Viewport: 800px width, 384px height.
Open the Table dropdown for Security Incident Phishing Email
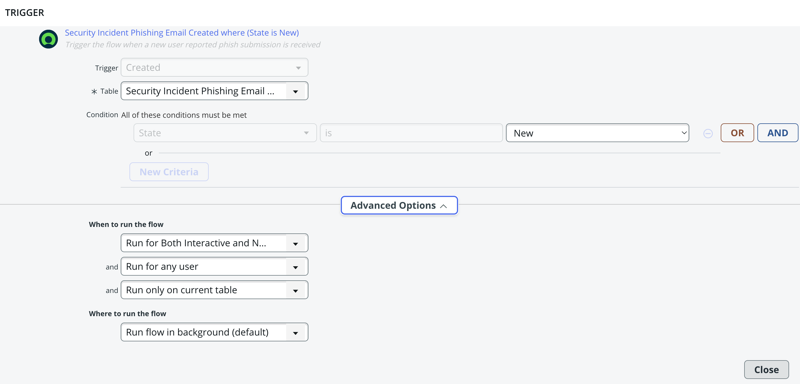pyautogui.click(x=214, y=91)
